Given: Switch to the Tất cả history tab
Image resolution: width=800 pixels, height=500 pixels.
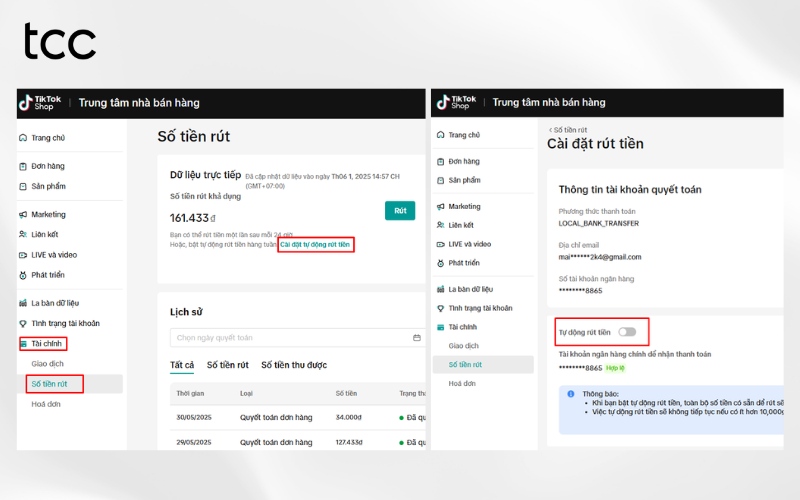Looking at the screenshot, I should pos(182,365).
